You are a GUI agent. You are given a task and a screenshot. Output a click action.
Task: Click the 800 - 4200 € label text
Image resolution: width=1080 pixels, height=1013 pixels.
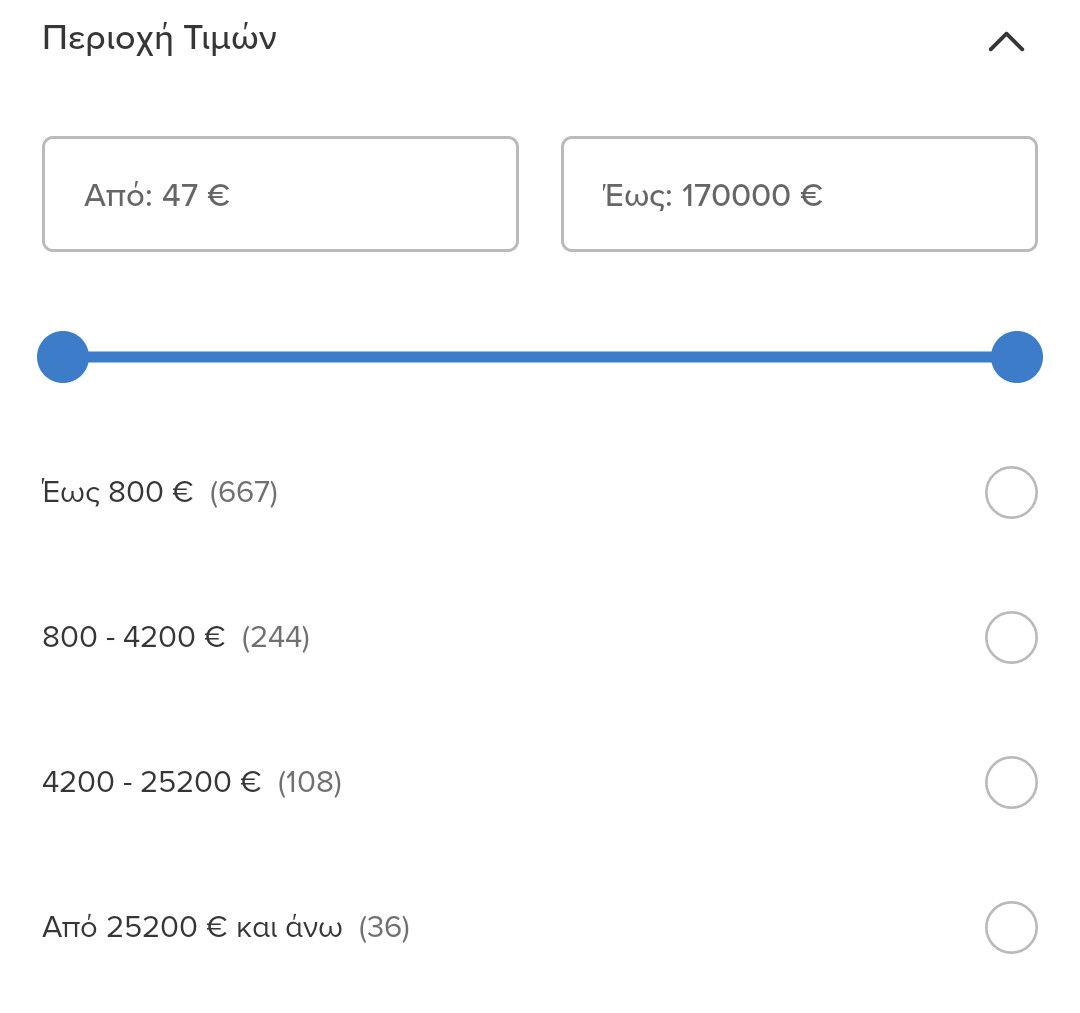point(133,638)
